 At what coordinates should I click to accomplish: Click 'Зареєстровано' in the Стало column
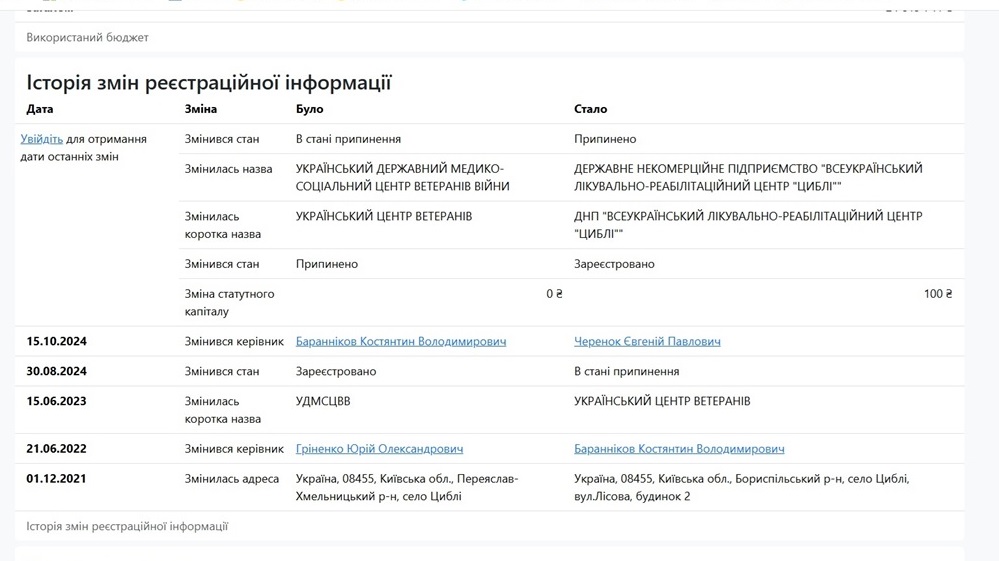click(x=614, y=264)
